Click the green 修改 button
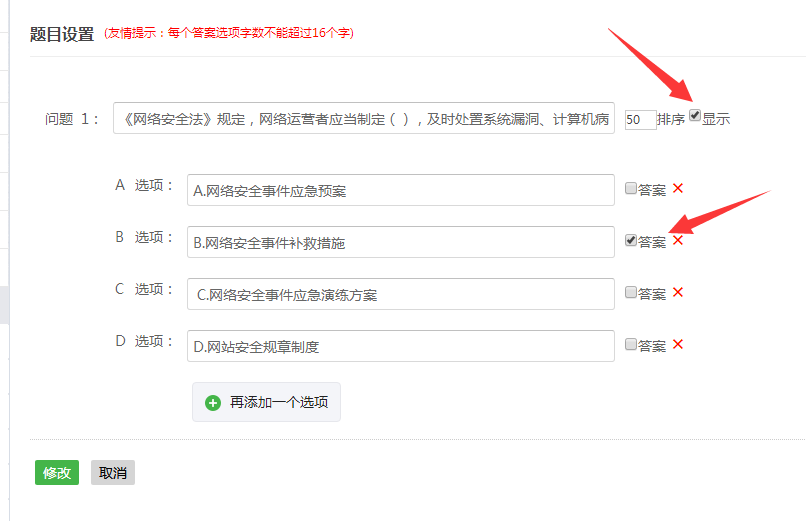This screenshot has height=521, width=806. pyautogui.click(x=57, y=472)
